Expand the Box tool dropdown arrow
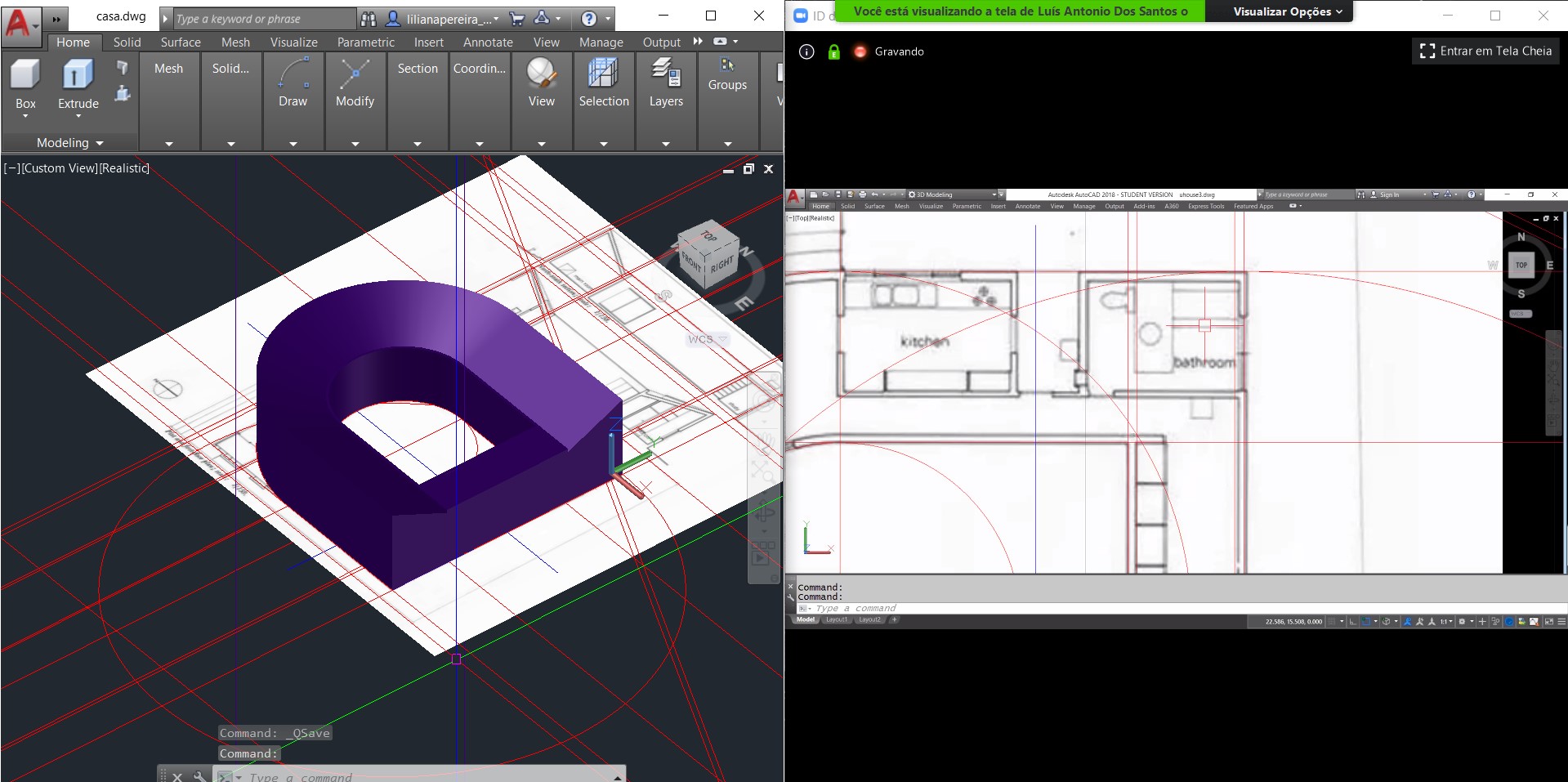1568x782 pixels. click(25, 117)
